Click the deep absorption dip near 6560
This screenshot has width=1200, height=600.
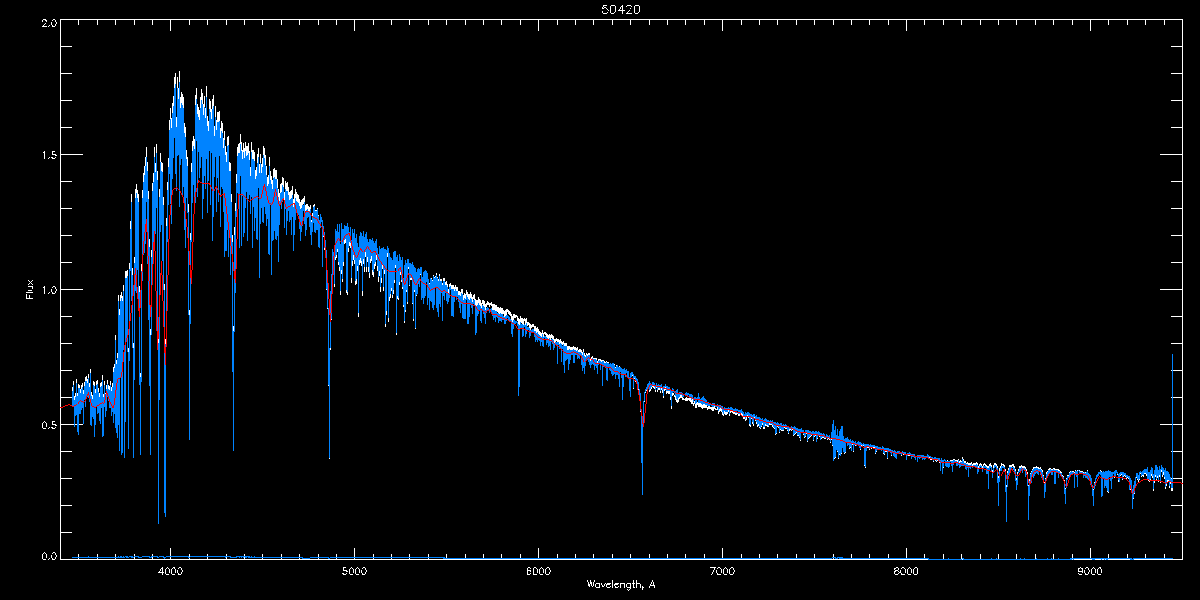pyautogui.click(x=642, y=490)
